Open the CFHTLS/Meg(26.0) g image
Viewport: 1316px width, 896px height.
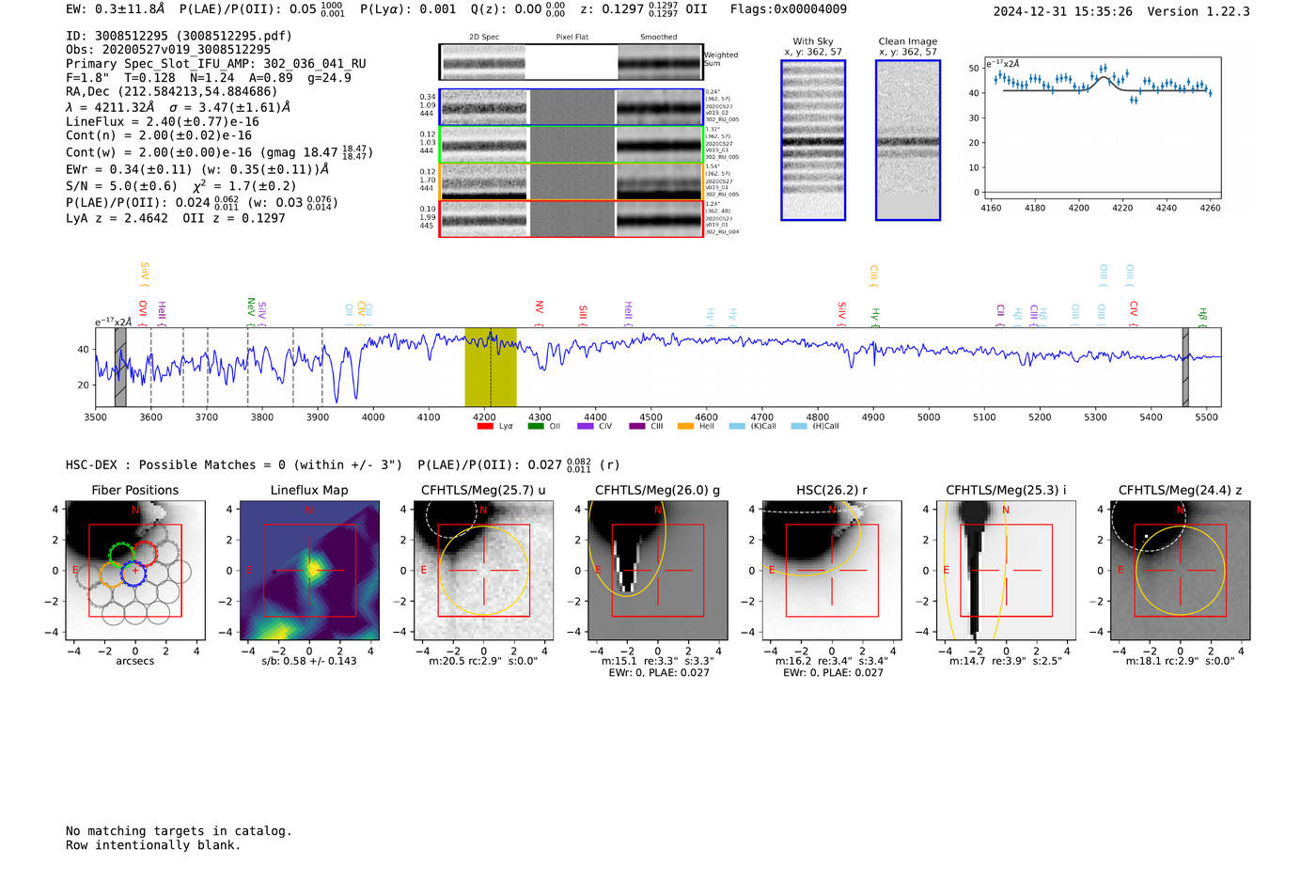[x=658, y=571]
